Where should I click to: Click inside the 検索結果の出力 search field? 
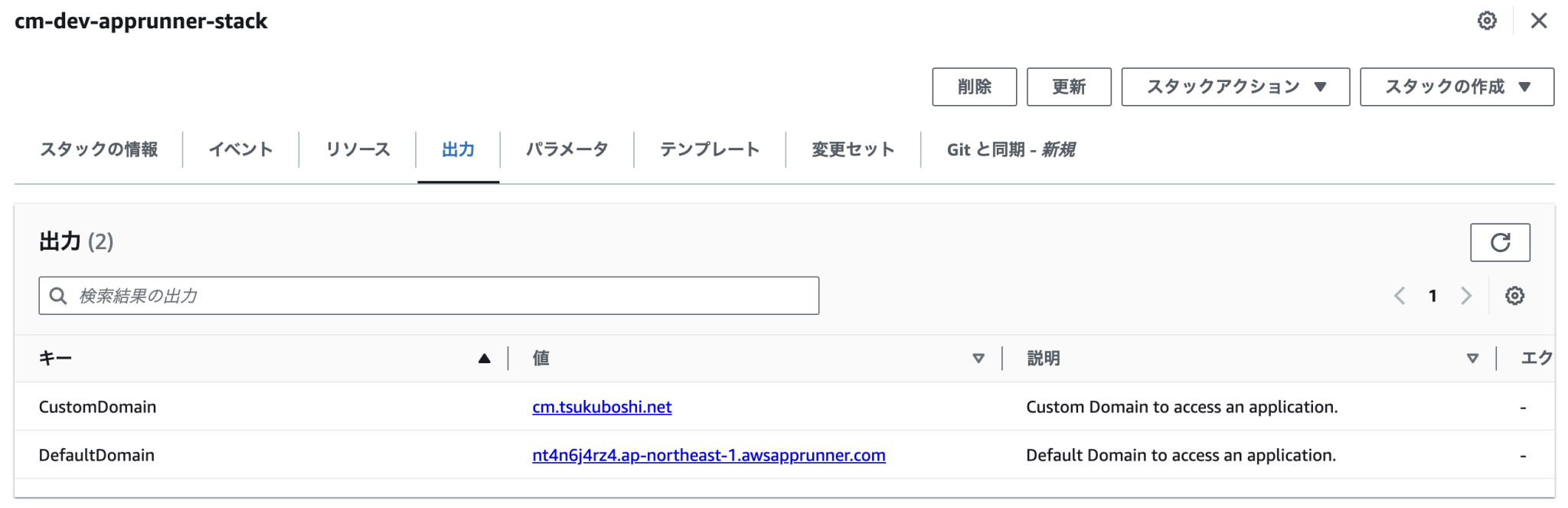click(x=429, y=295)
